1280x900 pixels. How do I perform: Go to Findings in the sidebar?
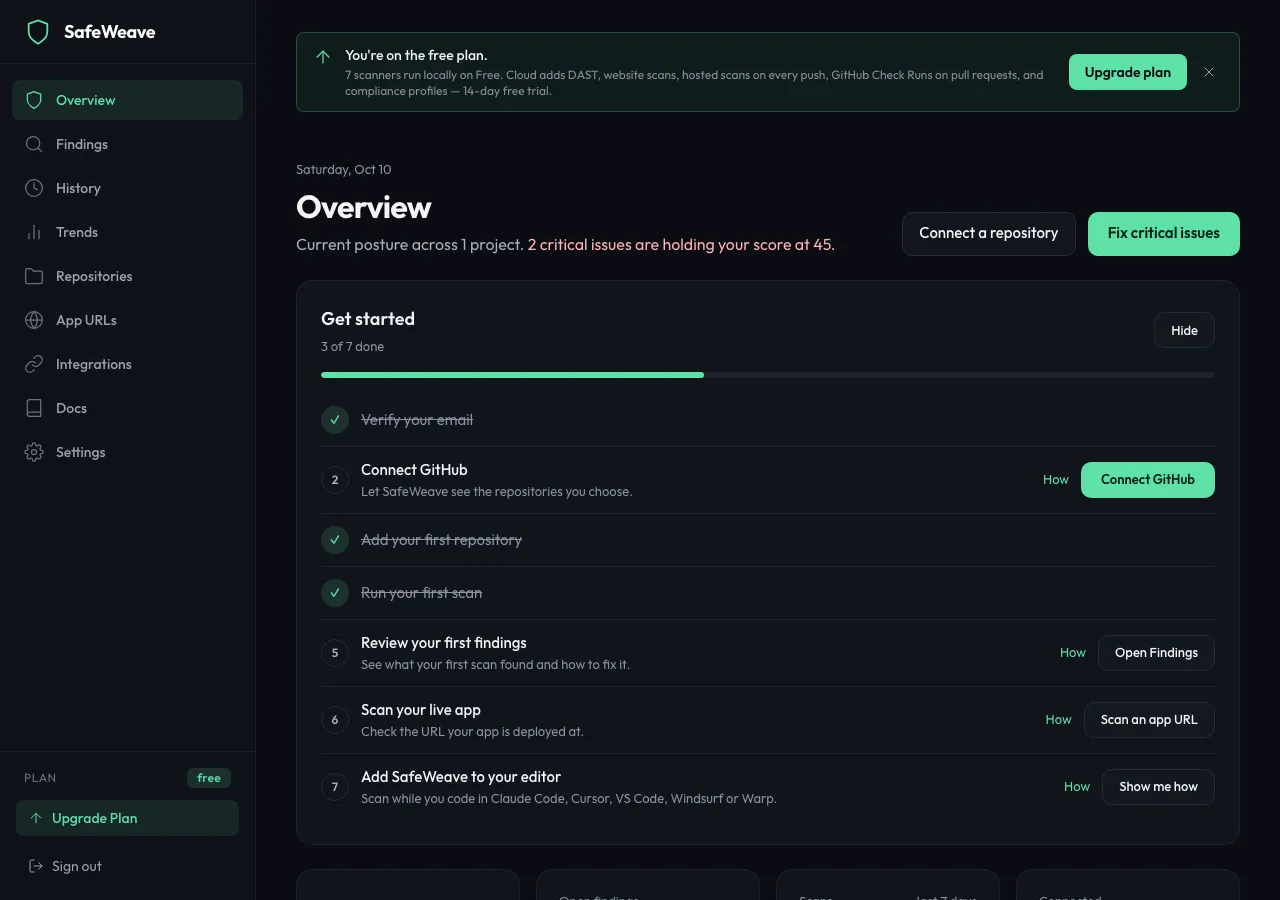point(127,144)
